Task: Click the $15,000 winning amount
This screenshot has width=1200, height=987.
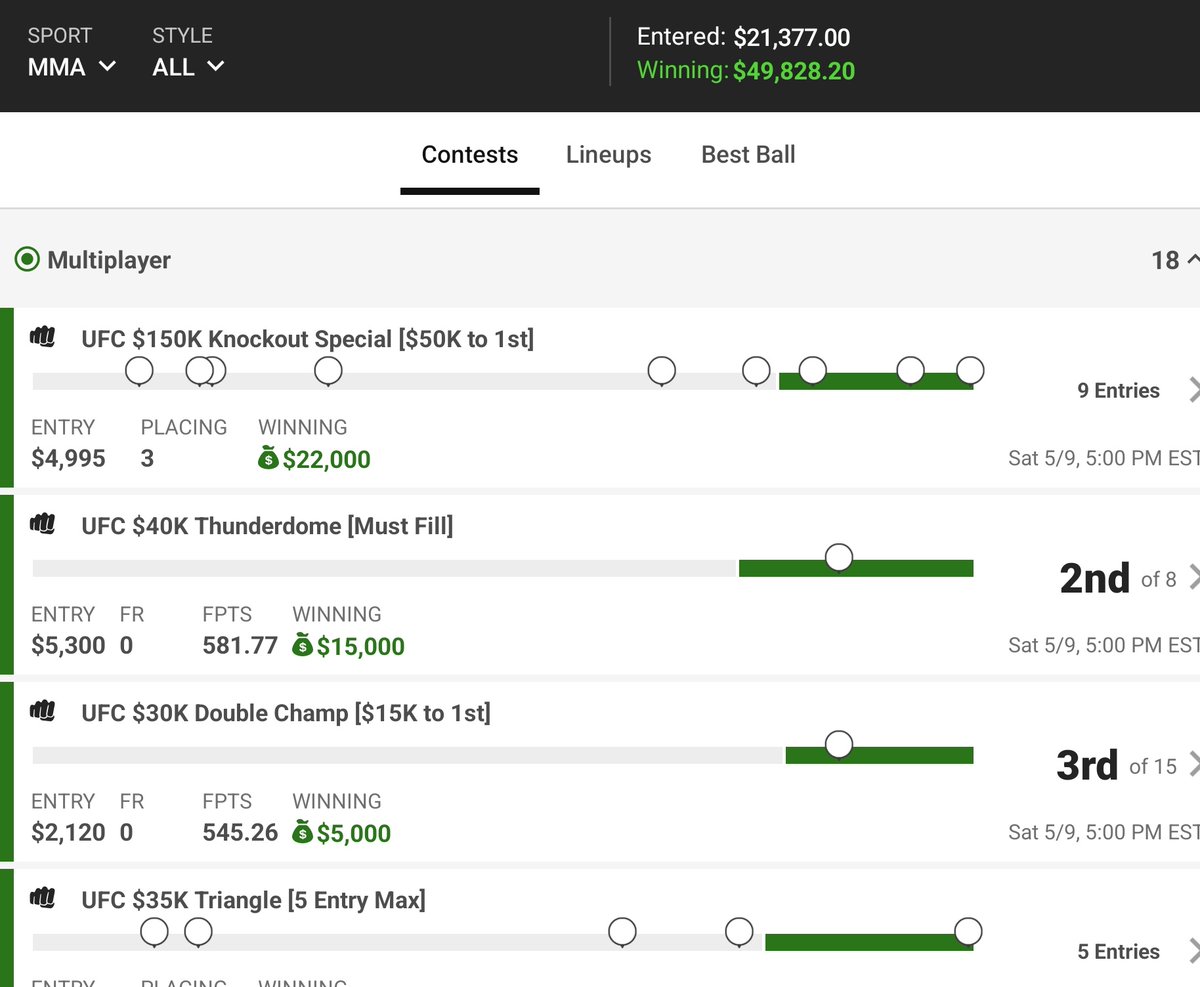Action: (361, 647)
